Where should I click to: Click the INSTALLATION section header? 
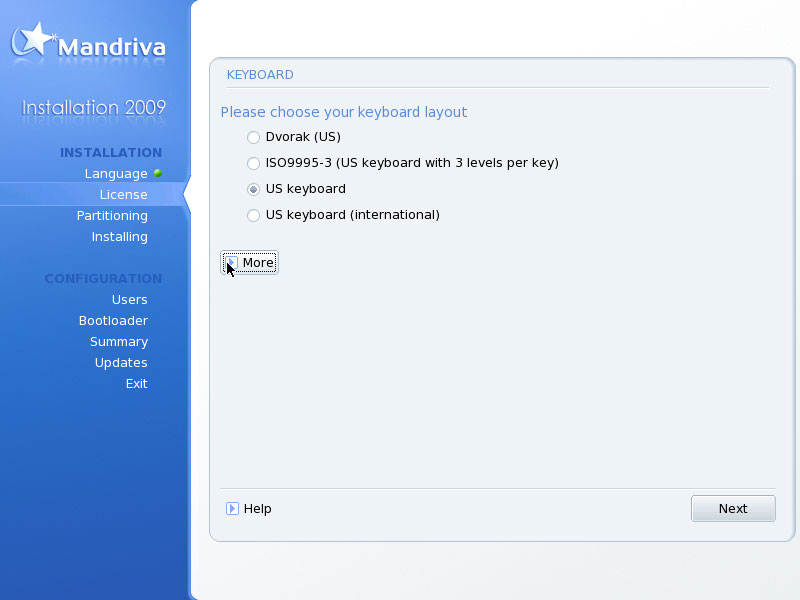coord(111,153)
